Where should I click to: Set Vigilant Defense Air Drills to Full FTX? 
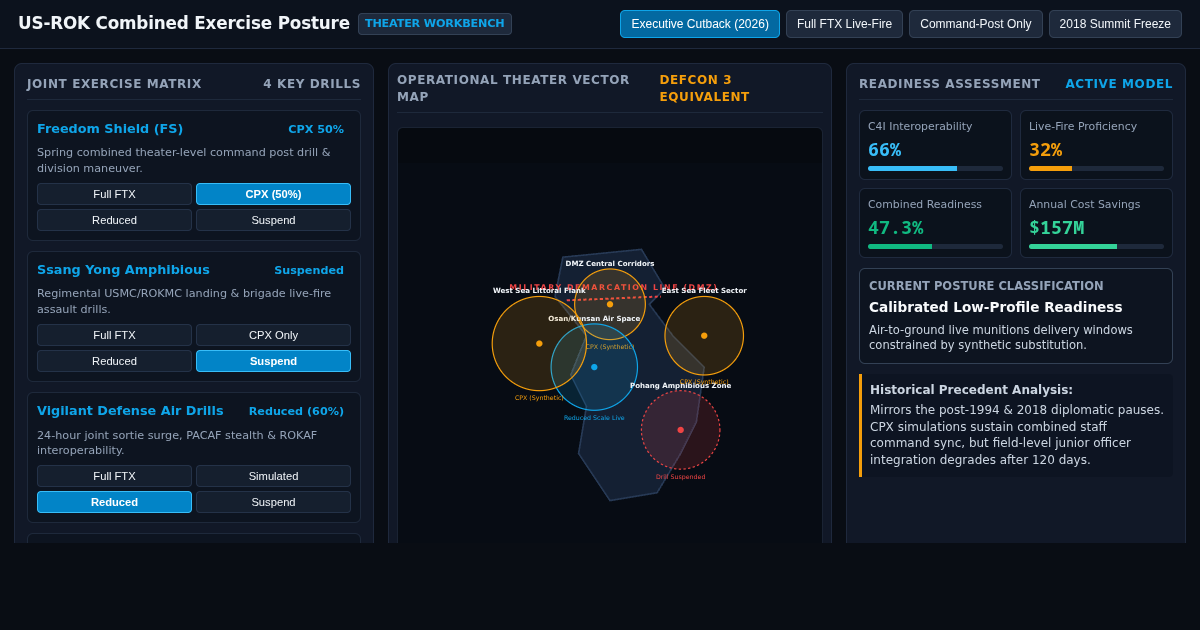[x=114, y=476]
